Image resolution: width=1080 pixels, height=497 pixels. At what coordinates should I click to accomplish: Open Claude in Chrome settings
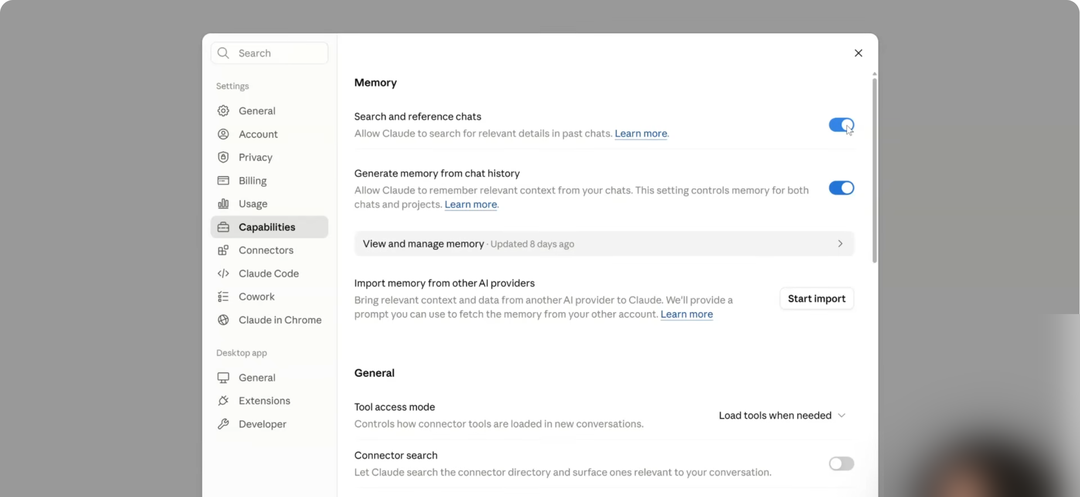(x=269, y=319)
